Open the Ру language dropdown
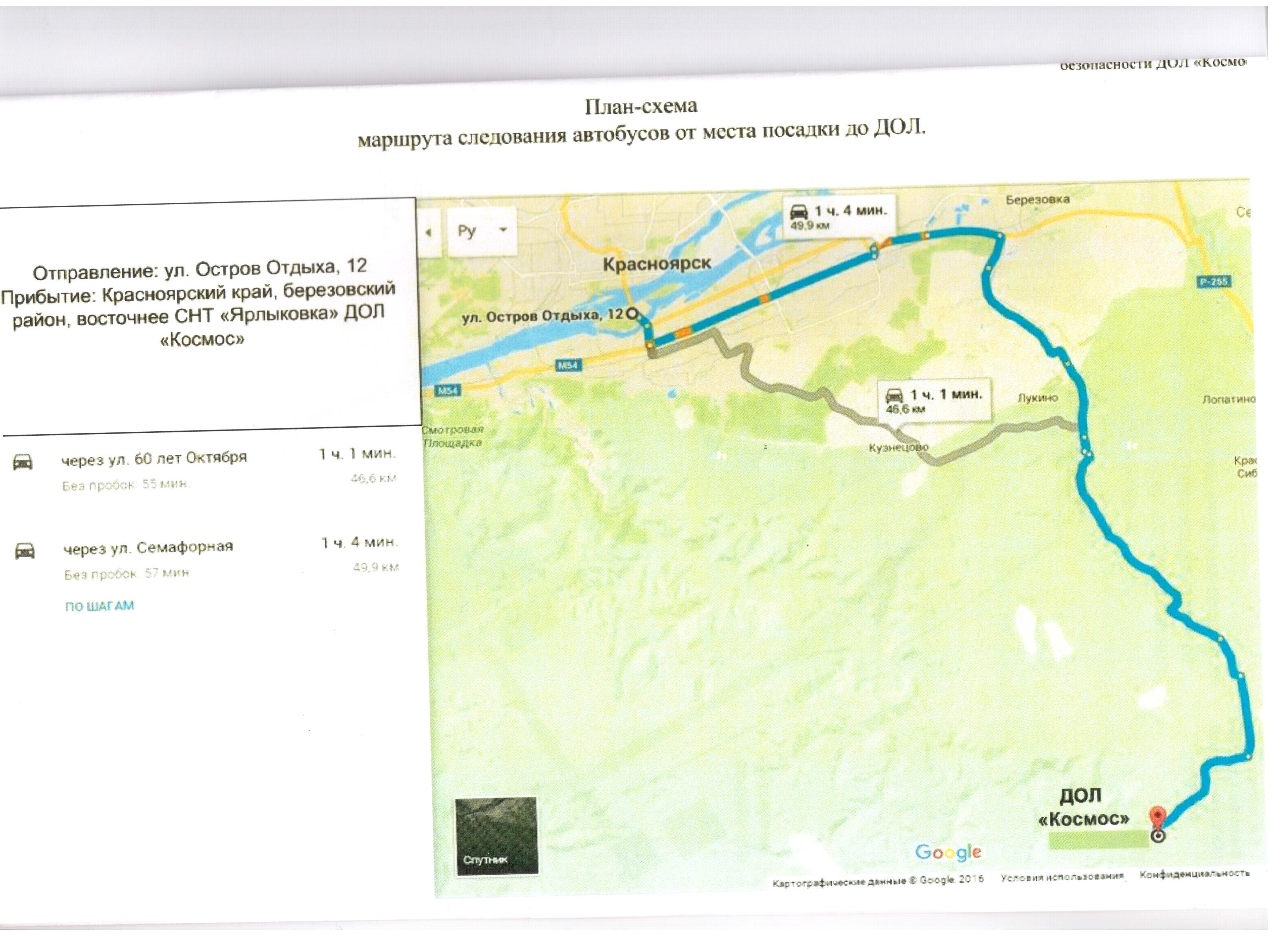 pyautogui.click(x=481, y=231)
